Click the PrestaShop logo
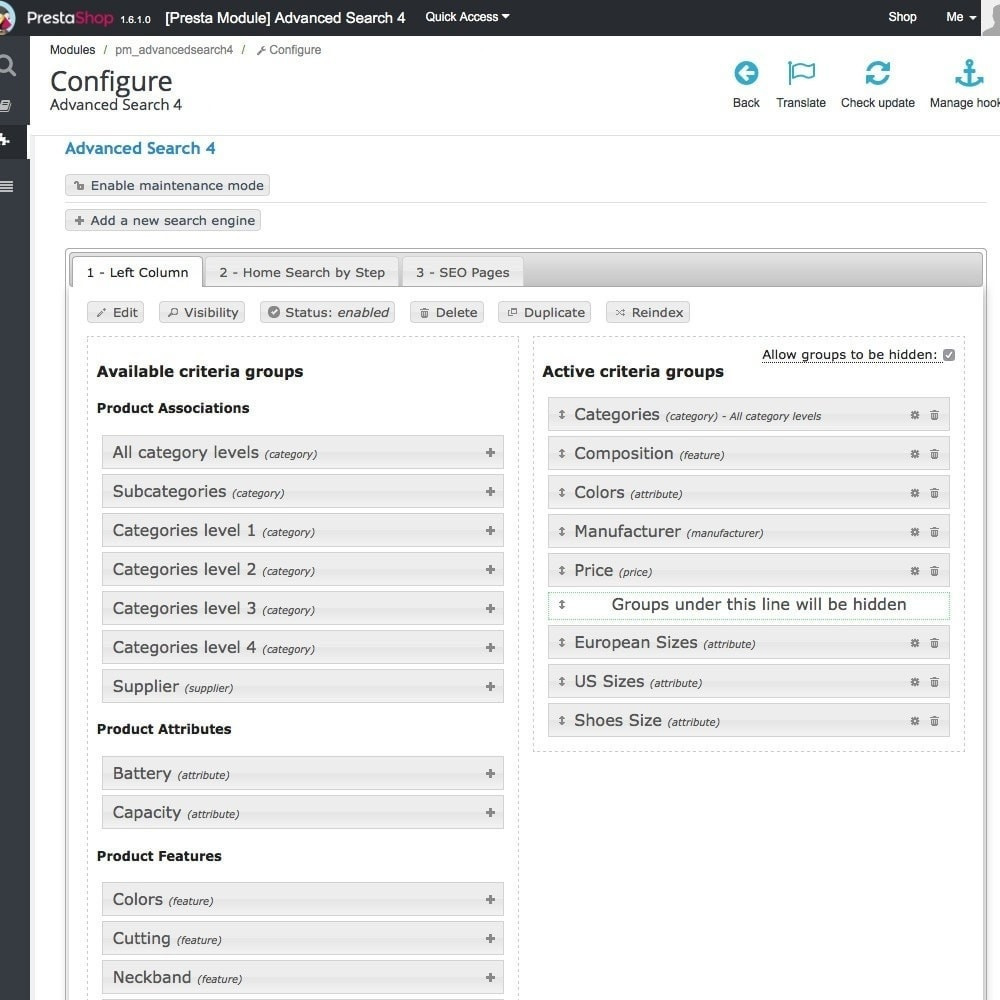 click(x=69, y=17)
